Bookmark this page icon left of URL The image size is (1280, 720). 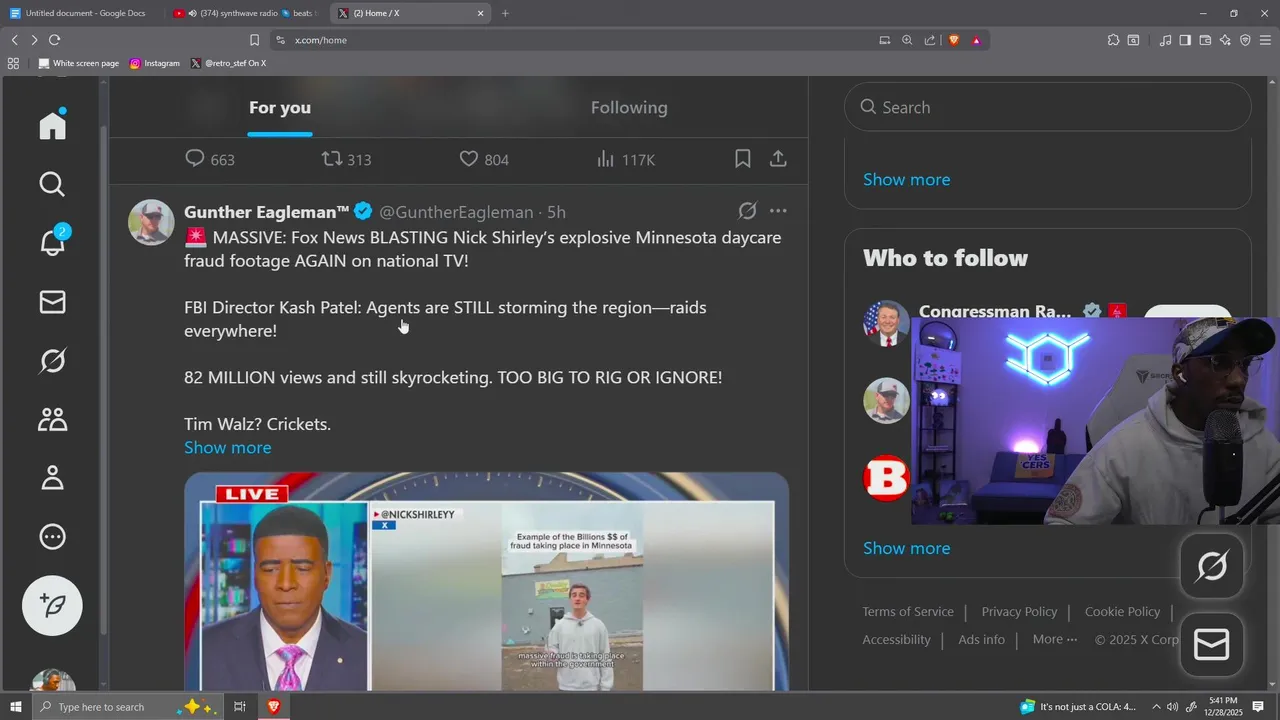coord(254,40)
